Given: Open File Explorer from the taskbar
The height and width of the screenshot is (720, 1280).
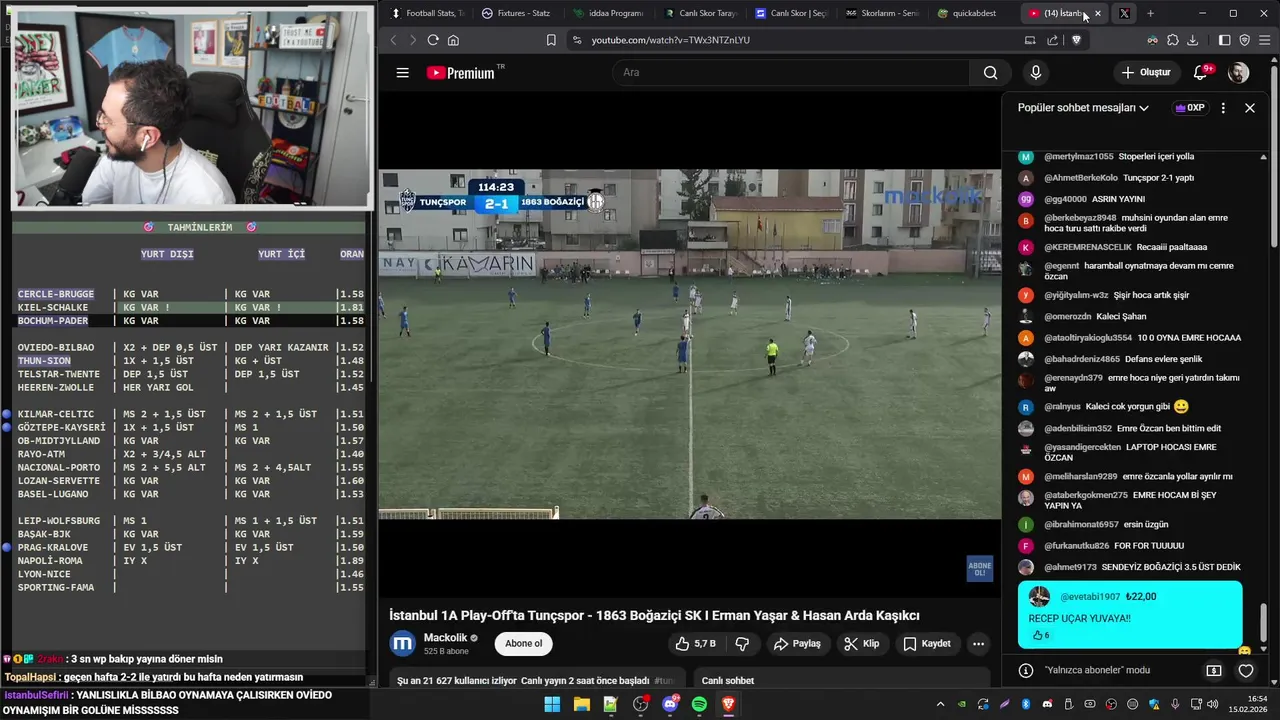Looking at the screenshot, I should tap(581, 704).
